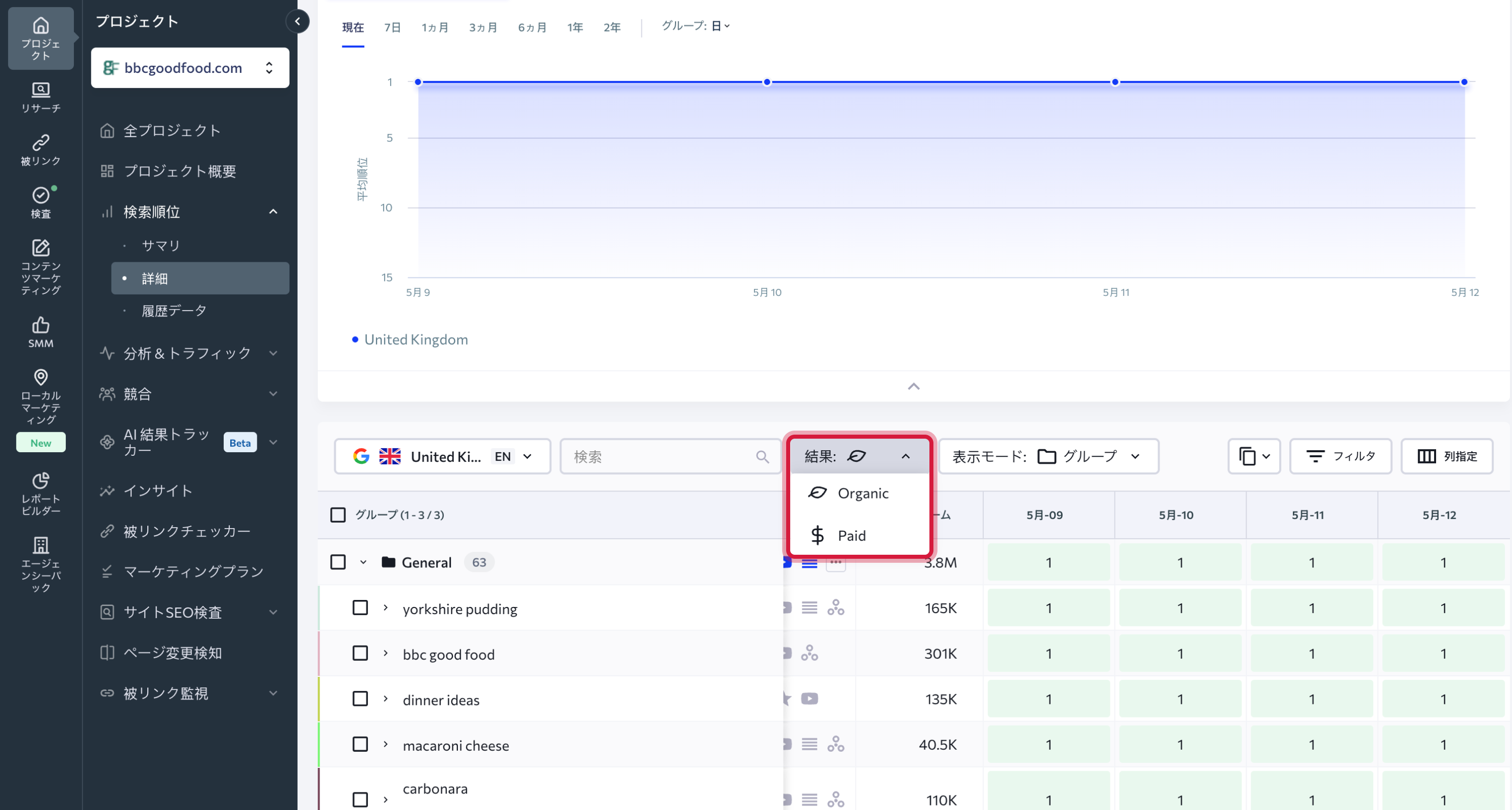Tick the macaroni cheese checkbox
The width and height of the screenshot is (1512, 810).
click(x=360, y=745)
